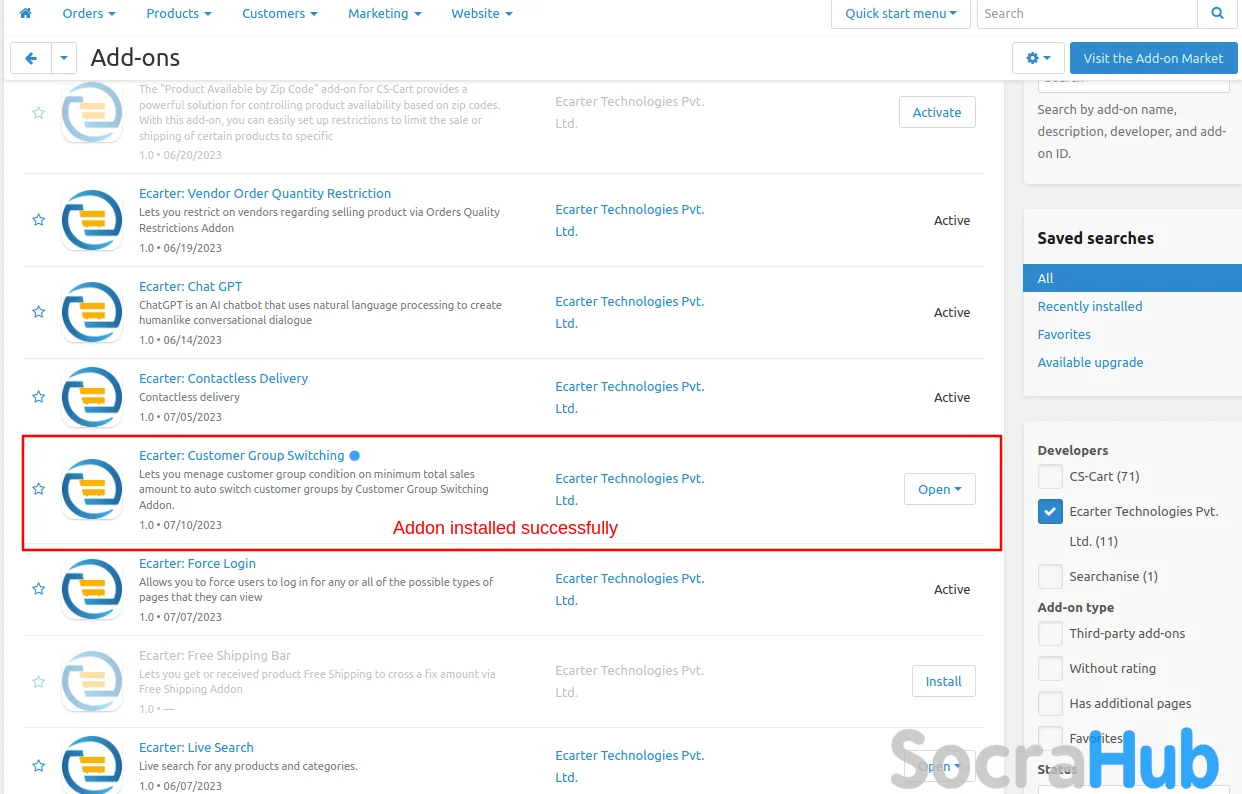1242x794 pixels.
Task: Click the top Search input field
Action: tap(1086, 13)
